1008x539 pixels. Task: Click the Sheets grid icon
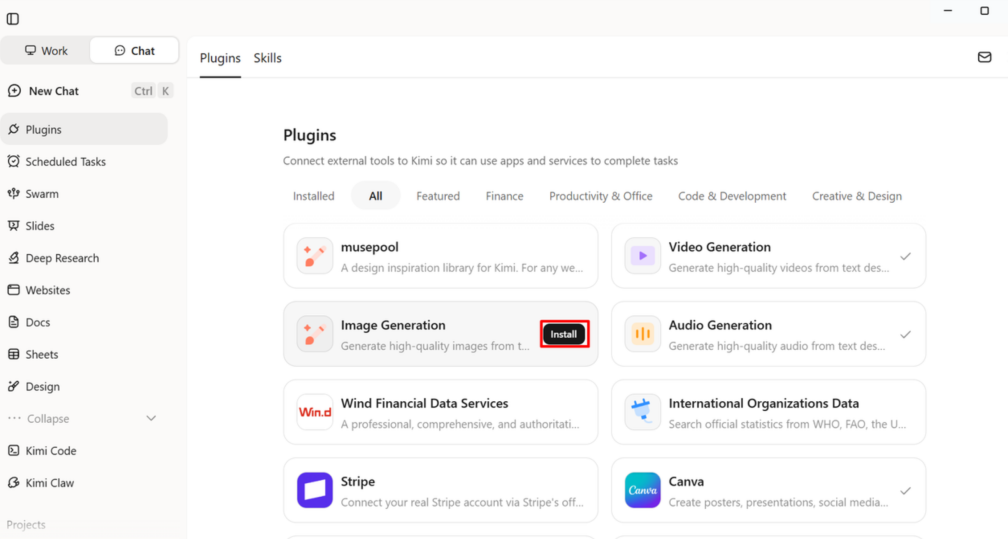click(14, 354)
